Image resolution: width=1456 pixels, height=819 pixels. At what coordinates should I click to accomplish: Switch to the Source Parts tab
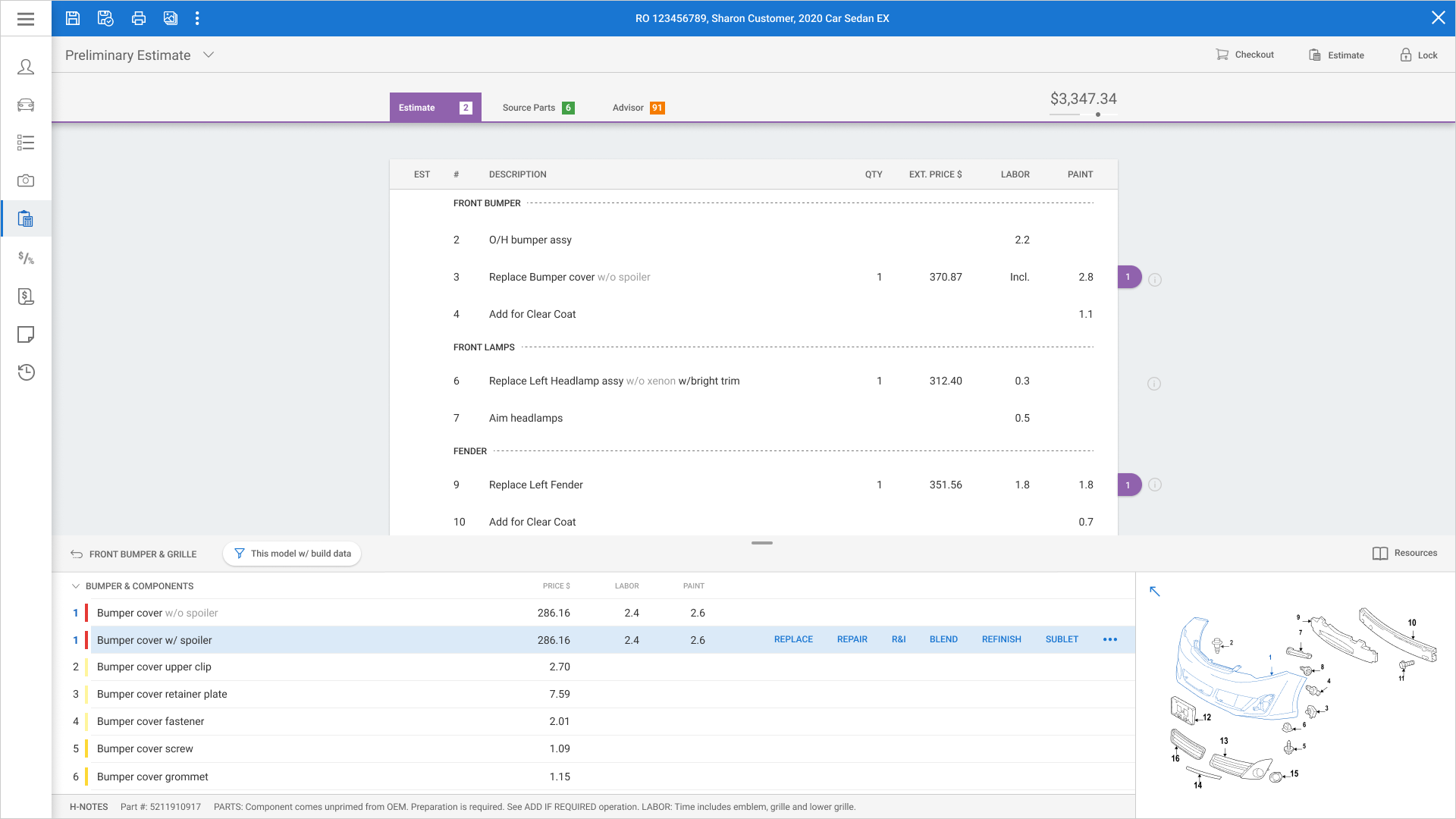click(x=538, y=108)
